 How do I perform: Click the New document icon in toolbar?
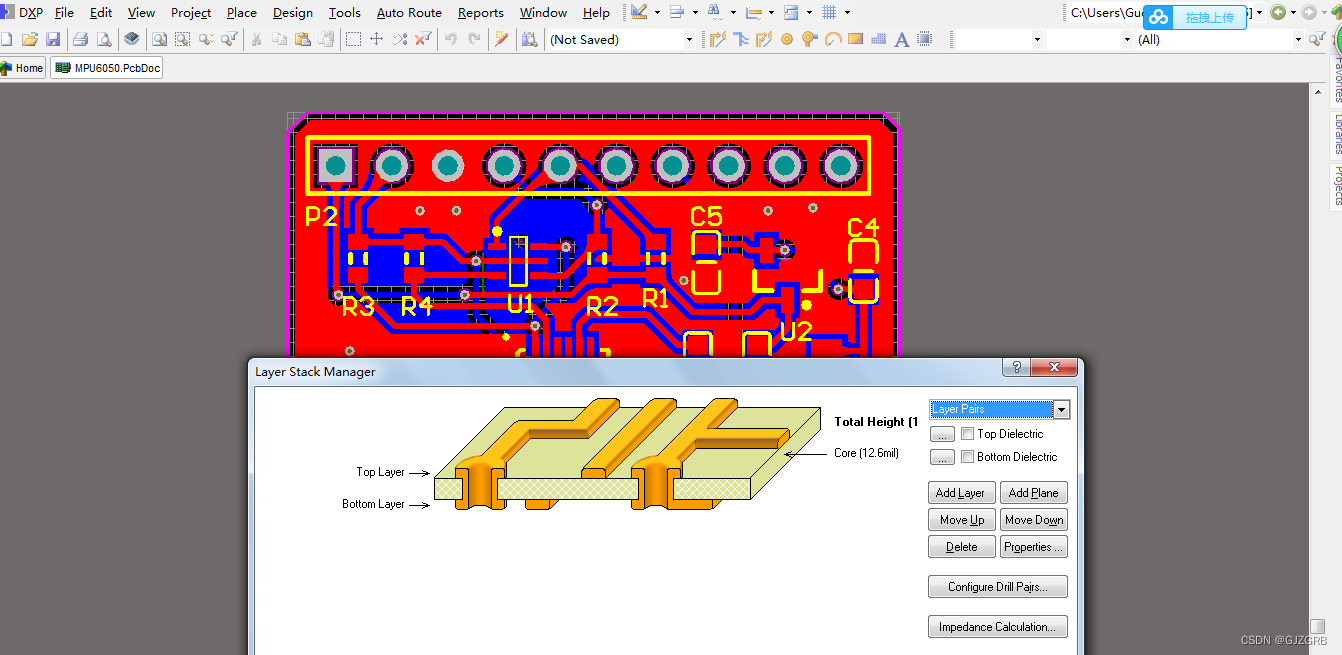tap(6, 39)
